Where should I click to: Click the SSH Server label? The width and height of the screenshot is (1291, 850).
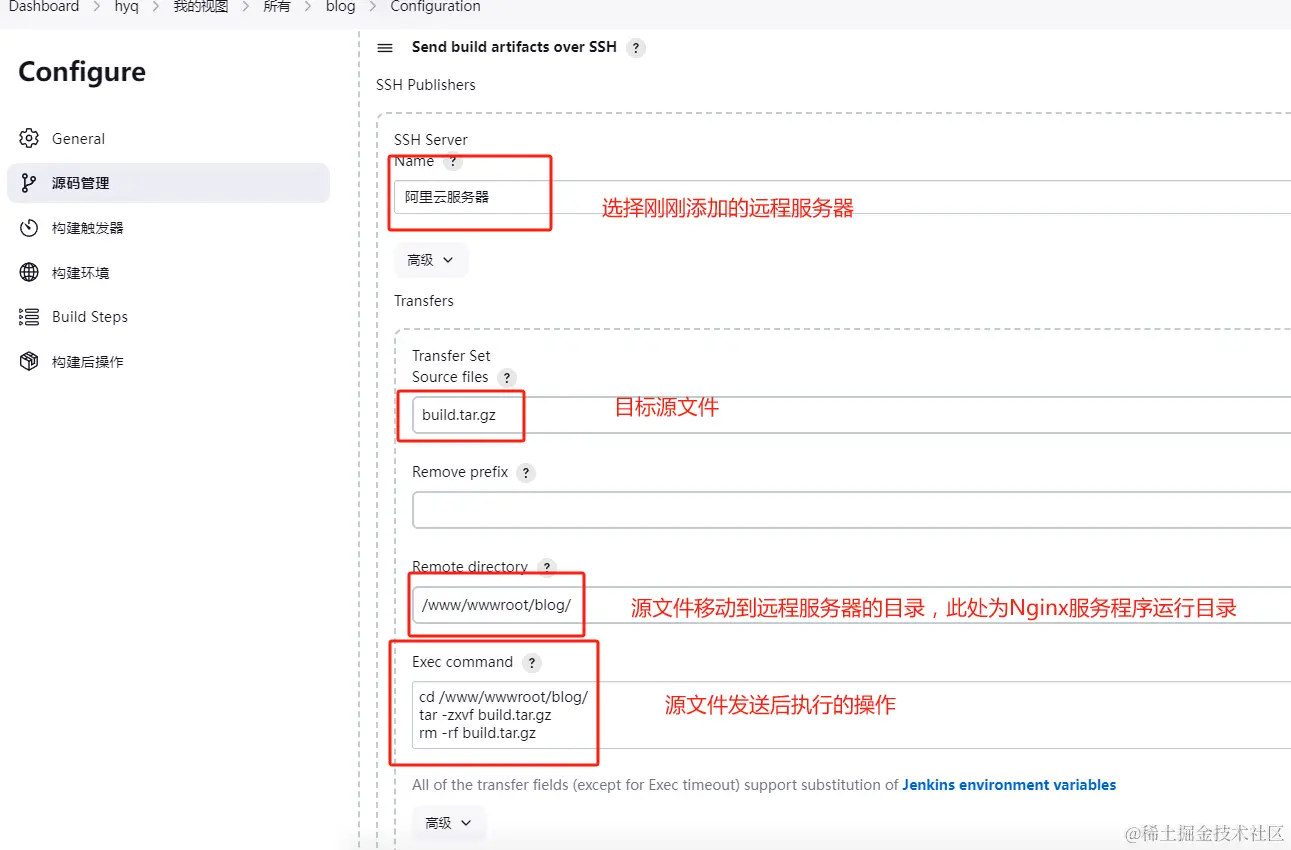pyautogui.click(x=431, y=140)
